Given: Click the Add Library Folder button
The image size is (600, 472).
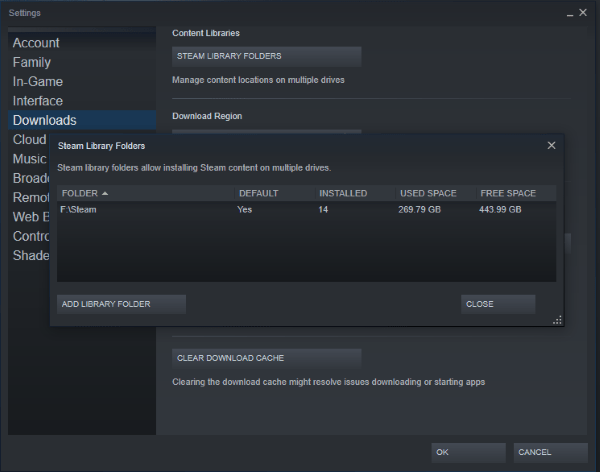Looking at the screenshot, I should (121, 304).
